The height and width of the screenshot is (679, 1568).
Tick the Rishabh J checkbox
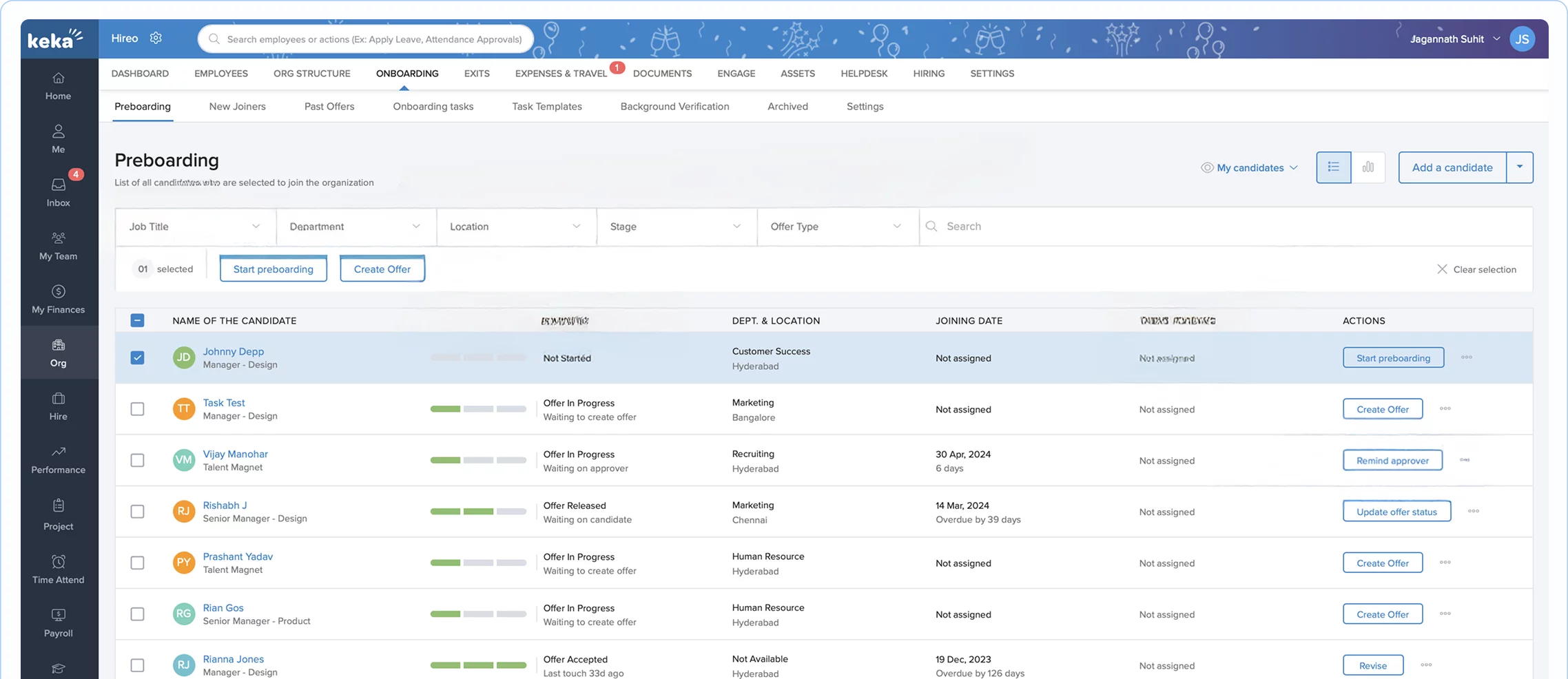138,512
